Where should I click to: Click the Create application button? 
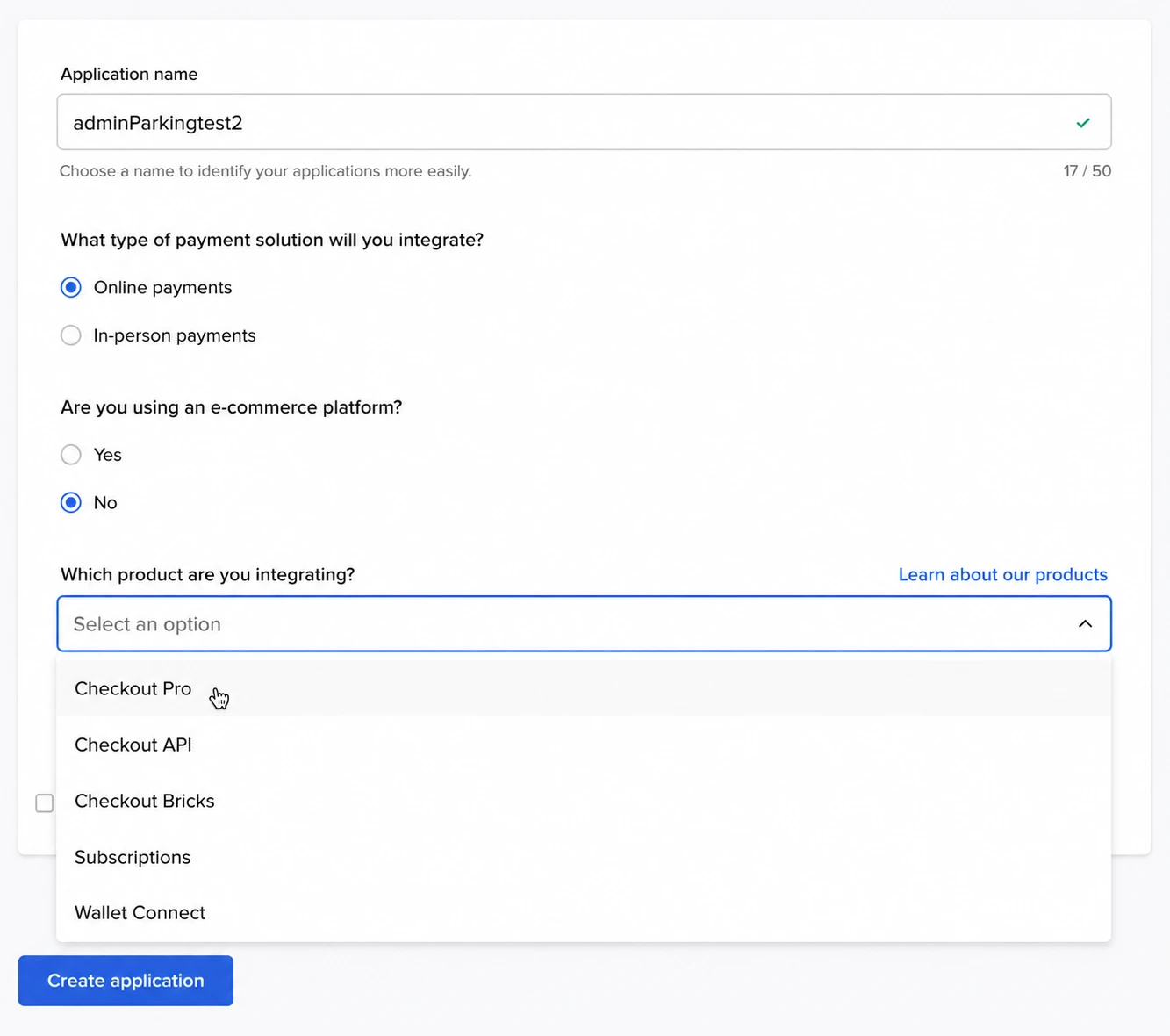[126, 981]
